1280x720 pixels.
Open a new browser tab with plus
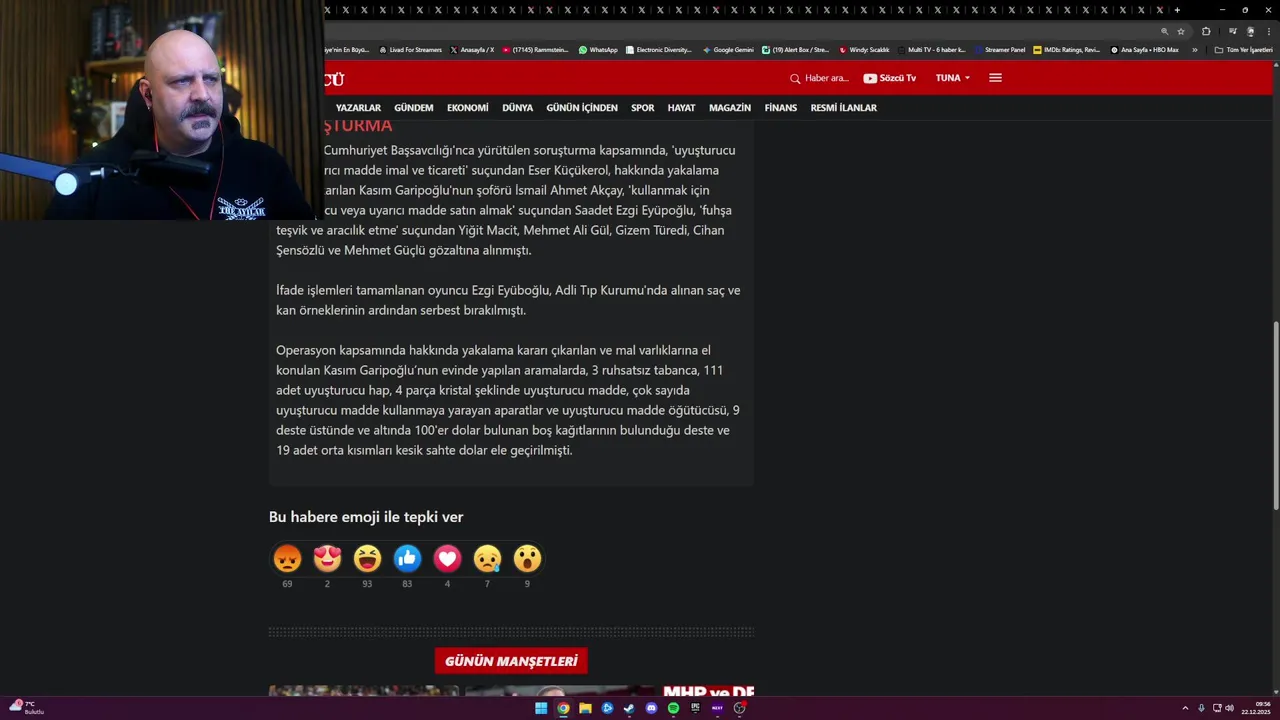(1177, 10)
